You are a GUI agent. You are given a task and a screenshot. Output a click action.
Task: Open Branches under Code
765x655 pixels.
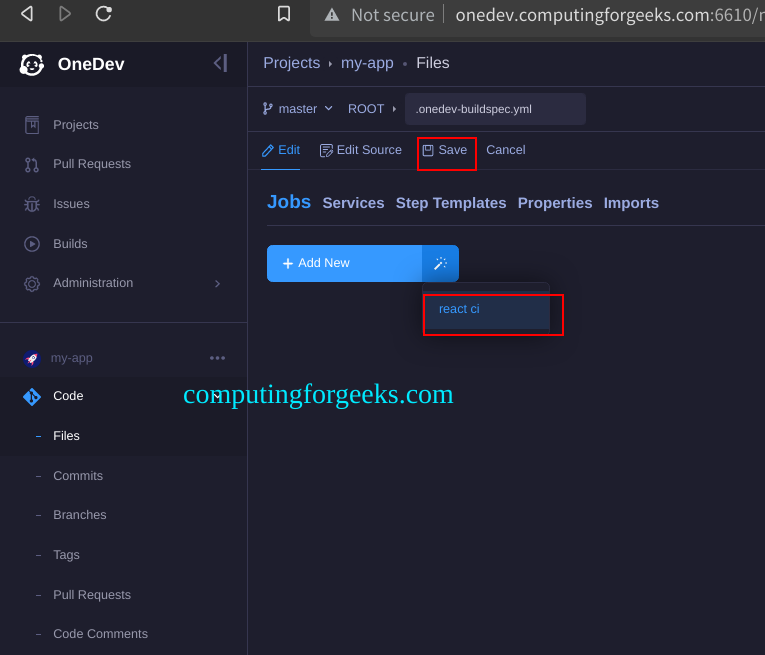pos(80,515)
